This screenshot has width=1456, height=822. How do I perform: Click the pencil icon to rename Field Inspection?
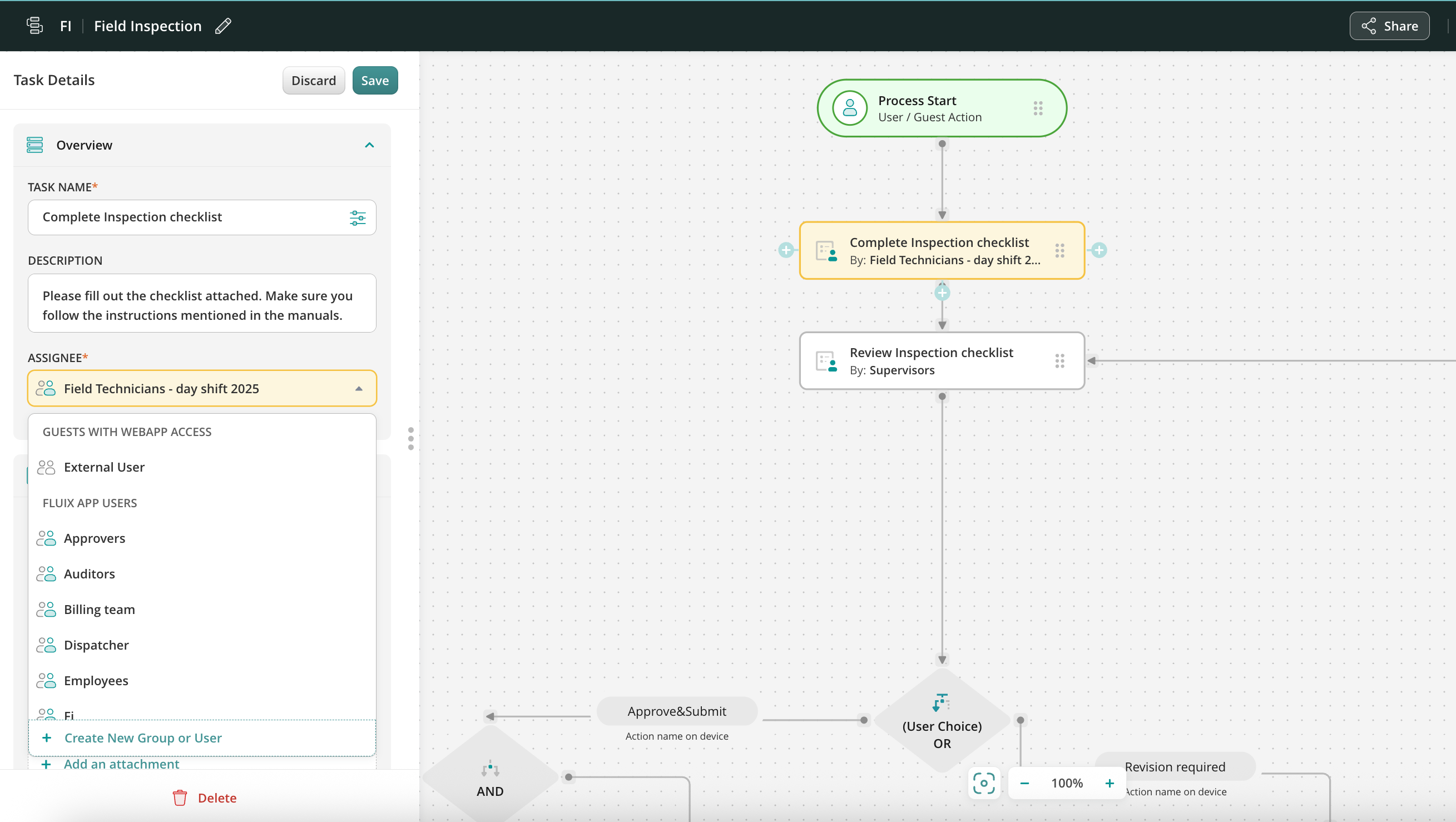point(223,26)
